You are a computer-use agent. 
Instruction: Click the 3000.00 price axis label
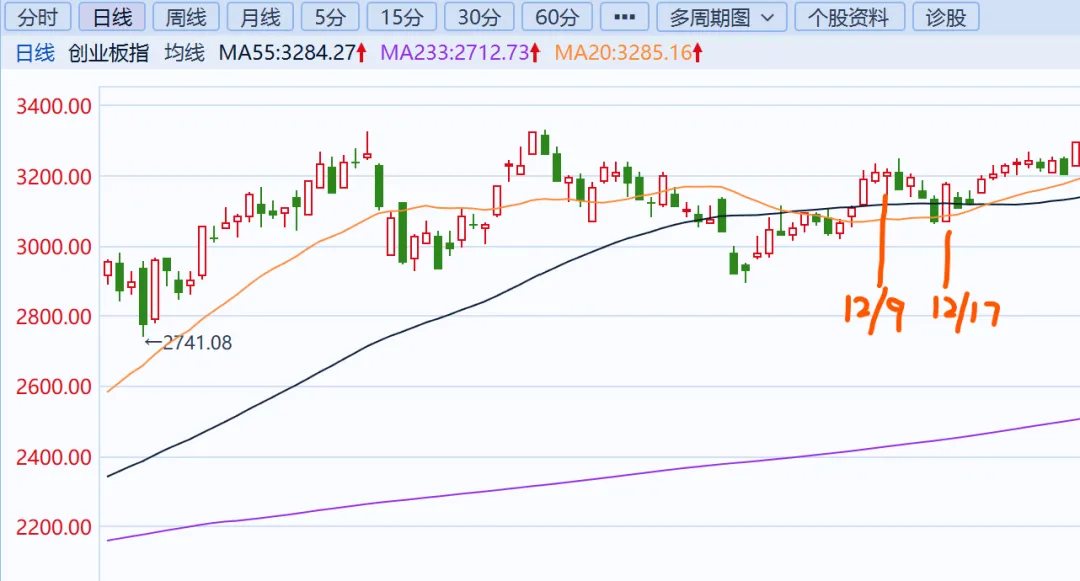54,246
